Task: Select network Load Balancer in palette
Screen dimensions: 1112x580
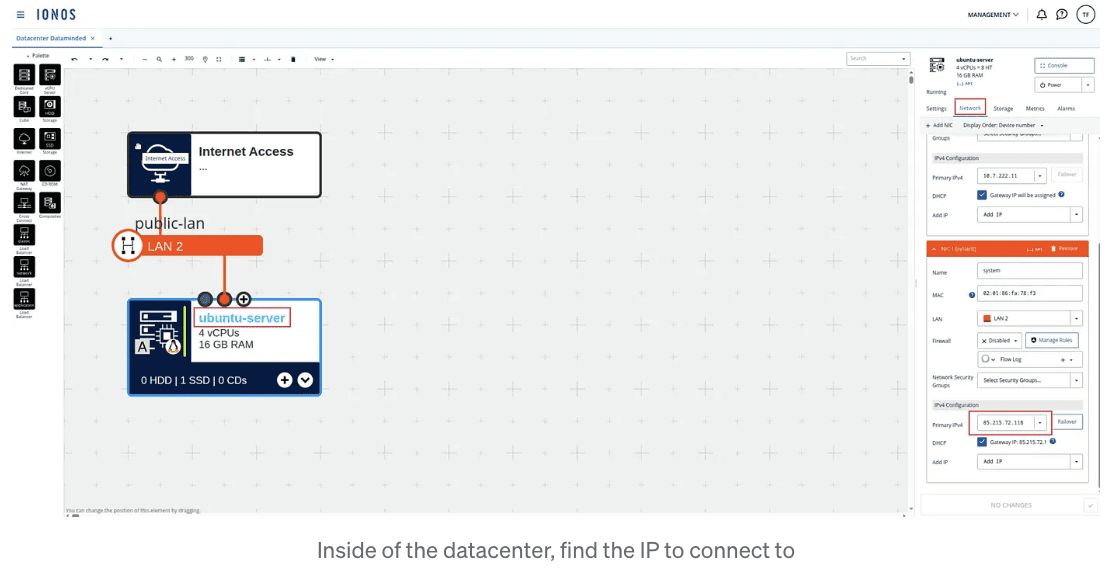Action: [x=24, y=267]
